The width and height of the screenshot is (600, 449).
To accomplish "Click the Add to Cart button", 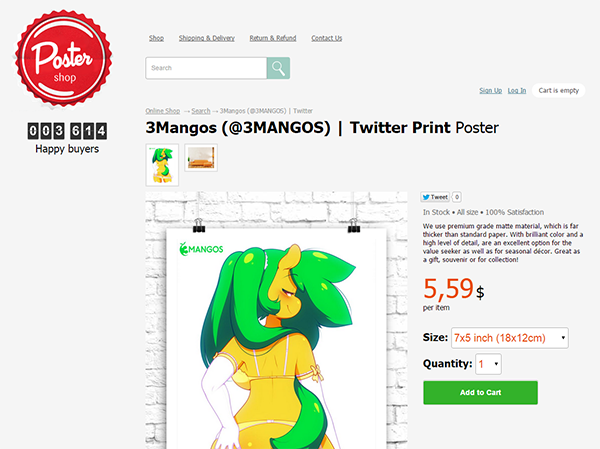I will (x=480, y=392).
